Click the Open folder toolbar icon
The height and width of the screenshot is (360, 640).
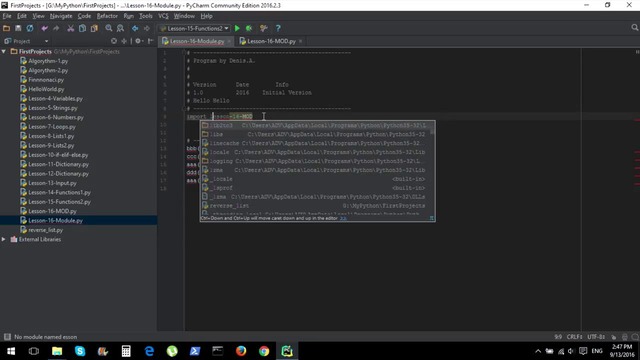pos(6,29)
